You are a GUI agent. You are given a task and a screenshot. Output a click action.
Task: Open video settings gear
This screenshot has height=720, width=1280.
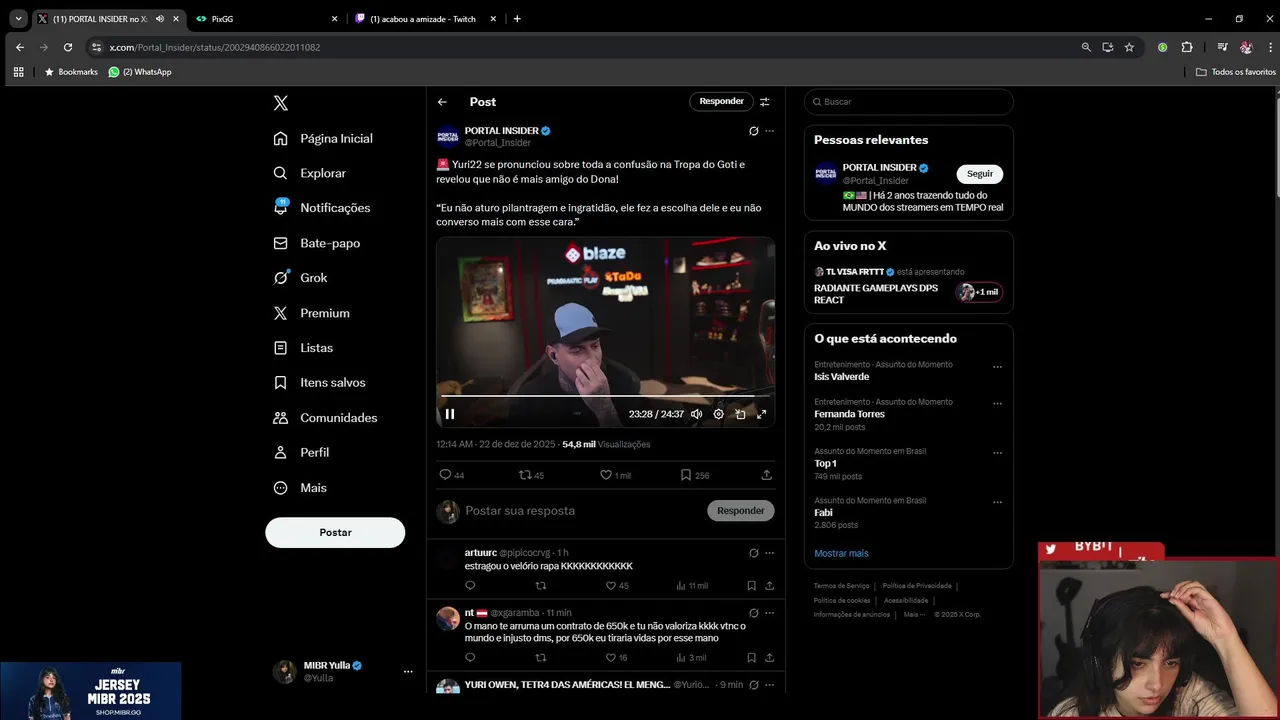(x=718, y=414)
